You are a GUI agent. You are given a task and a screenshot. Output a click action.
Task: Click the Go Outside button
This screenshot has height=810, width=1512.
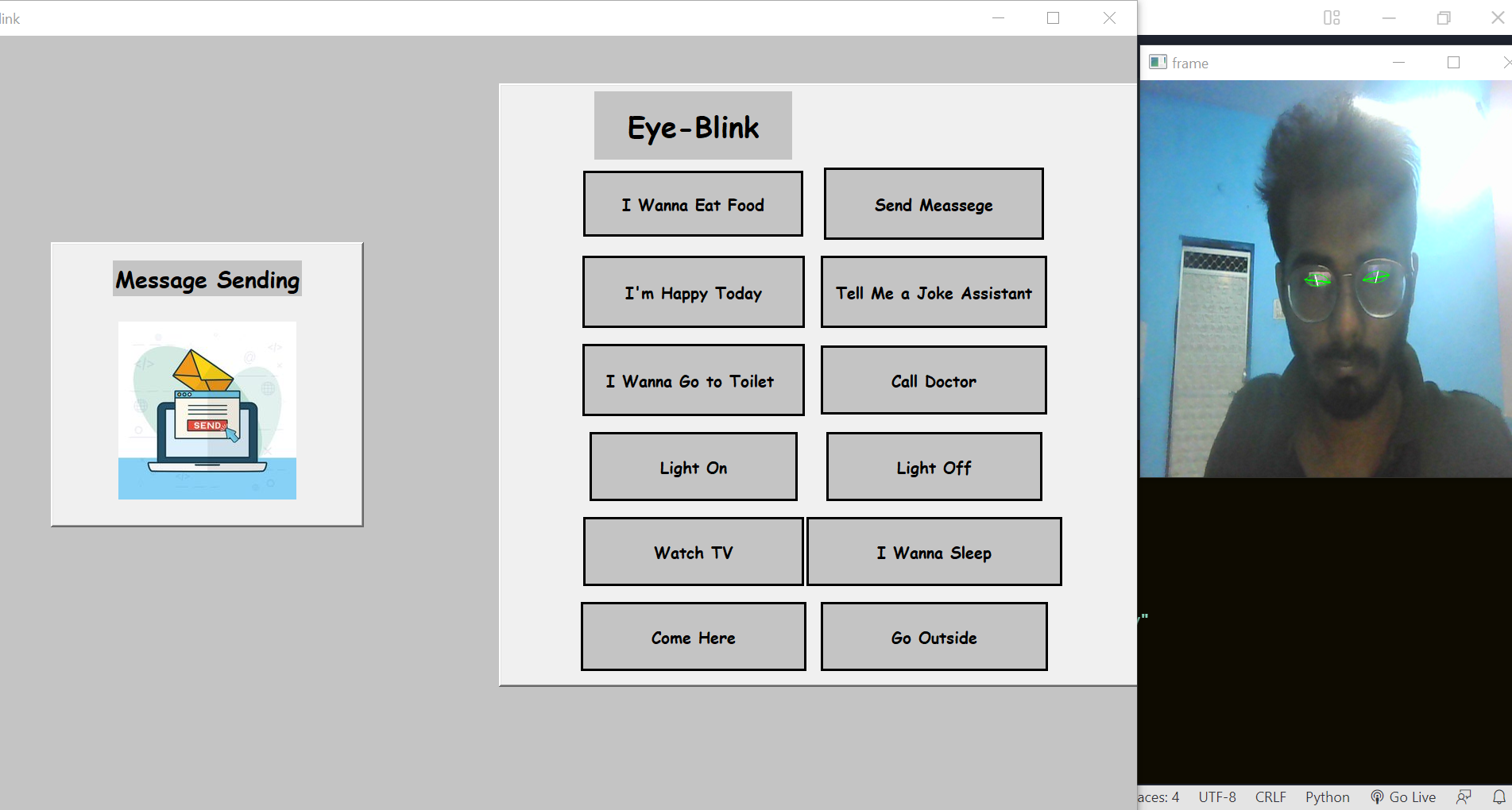934,637
